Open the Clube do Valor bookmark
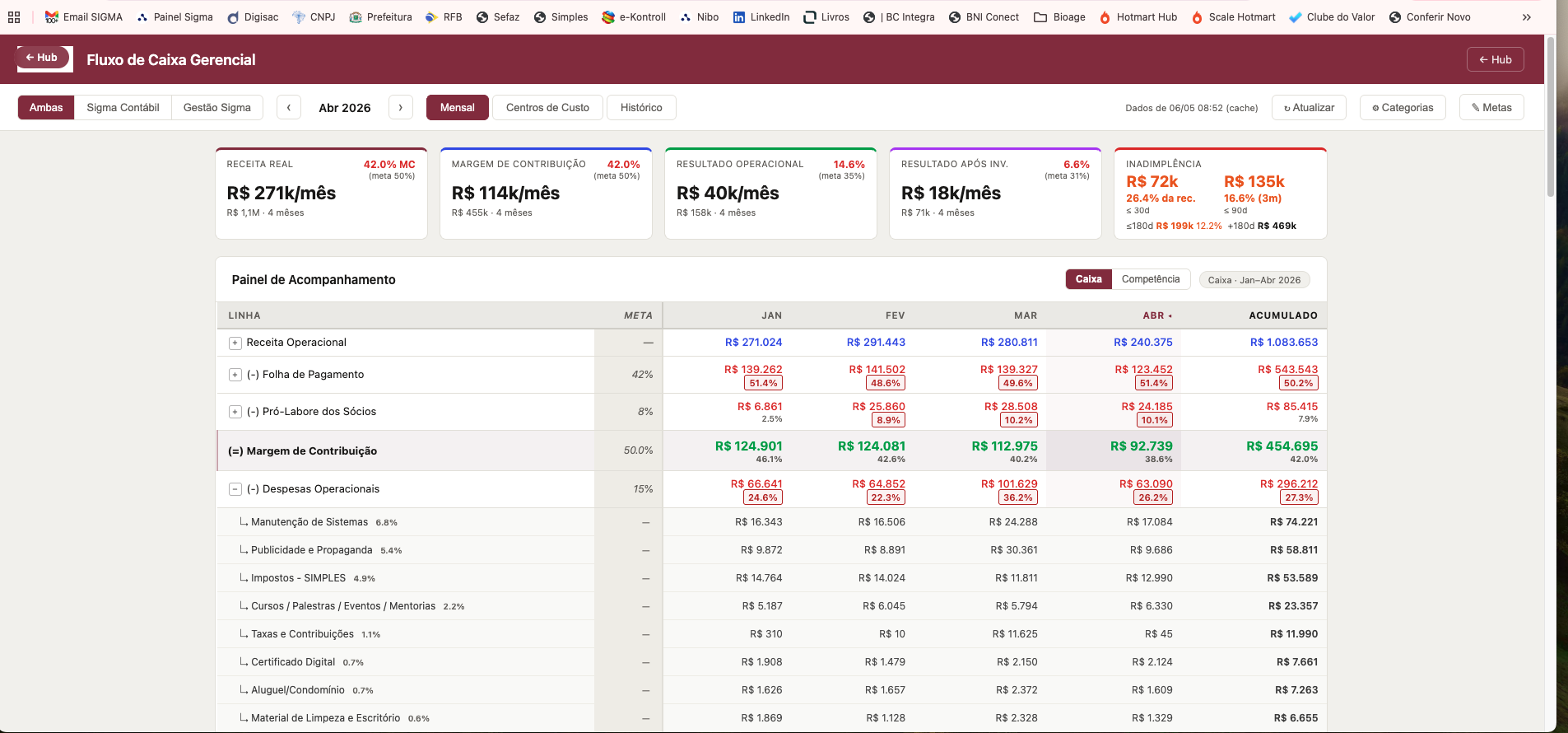The width and height of the screenshot is (1568, 733). 1331,16
